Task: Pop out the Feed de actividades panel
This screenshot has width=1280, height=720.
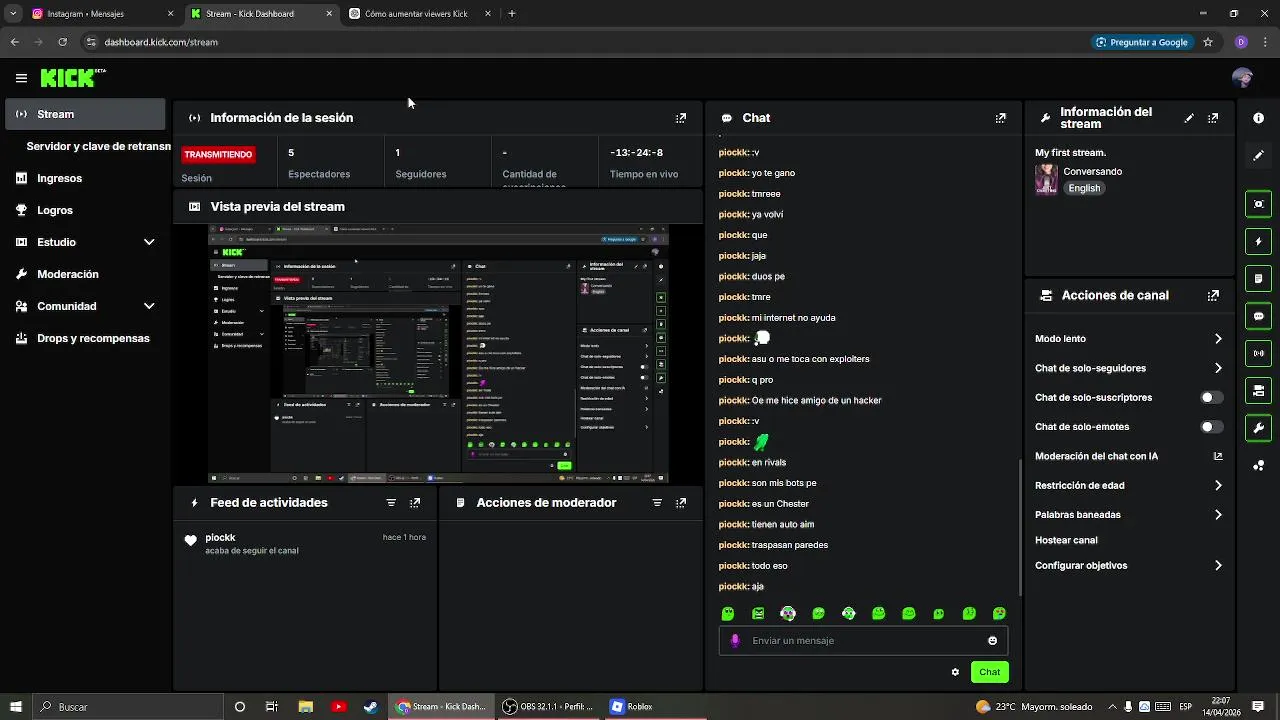Action: [415, 503]
